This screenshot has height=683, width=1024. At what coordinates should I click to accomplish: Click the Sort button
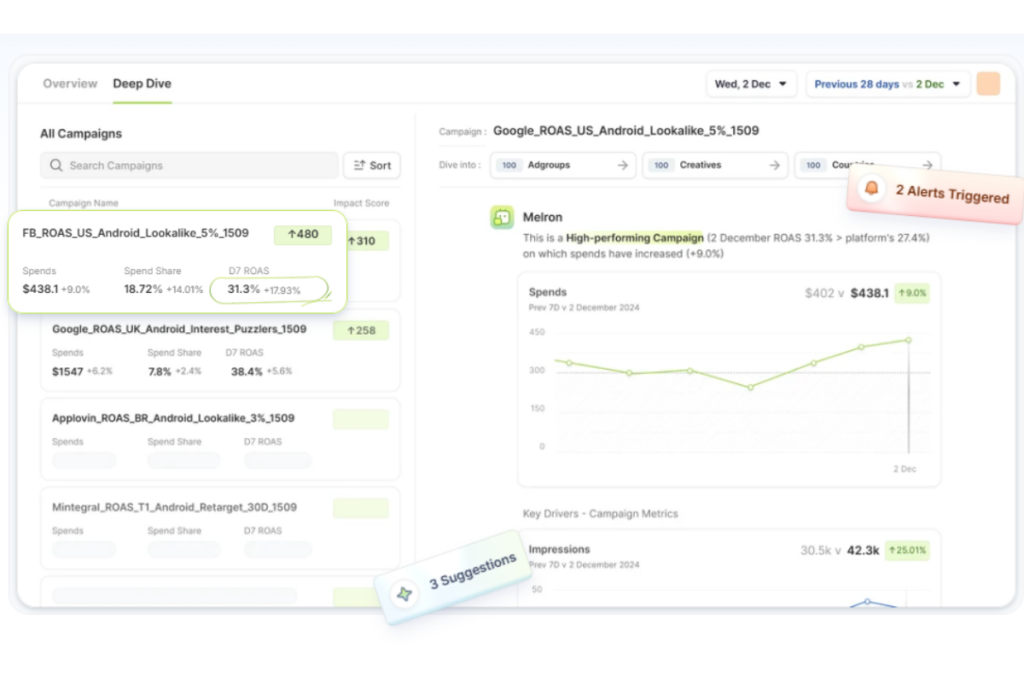[372, 165]
